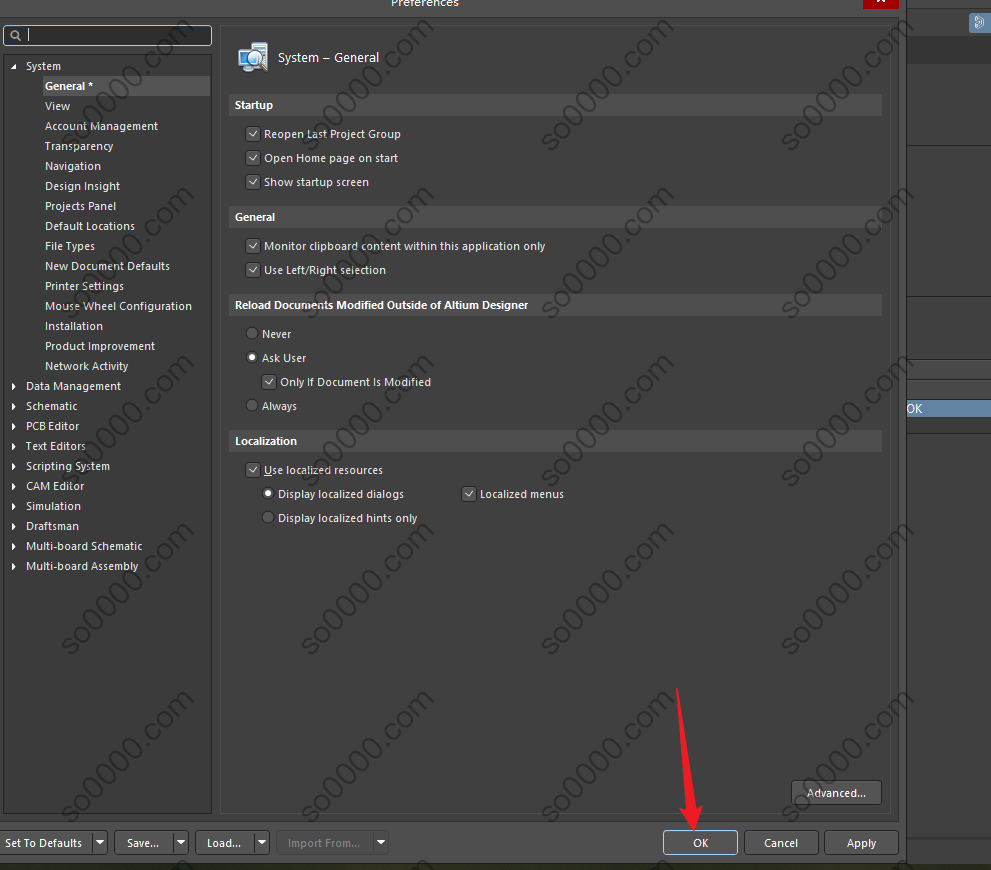This screenshot has height=870, width=991.
Task: Open New Document Defaults page
Action: tap(107, 266)
